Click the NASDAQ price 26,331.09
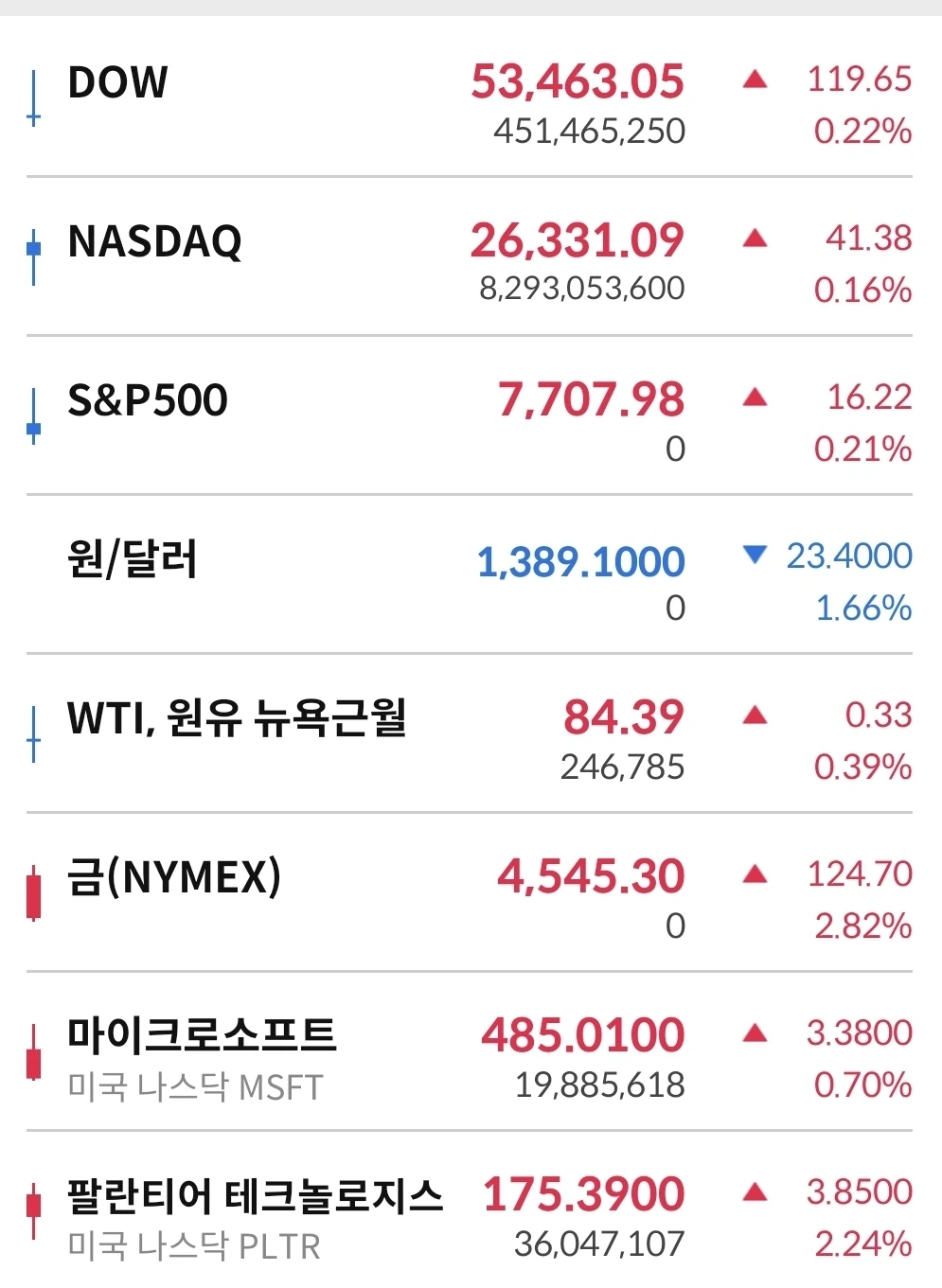This screenshot has width=942, height=1288. click(x=578, y=240)
